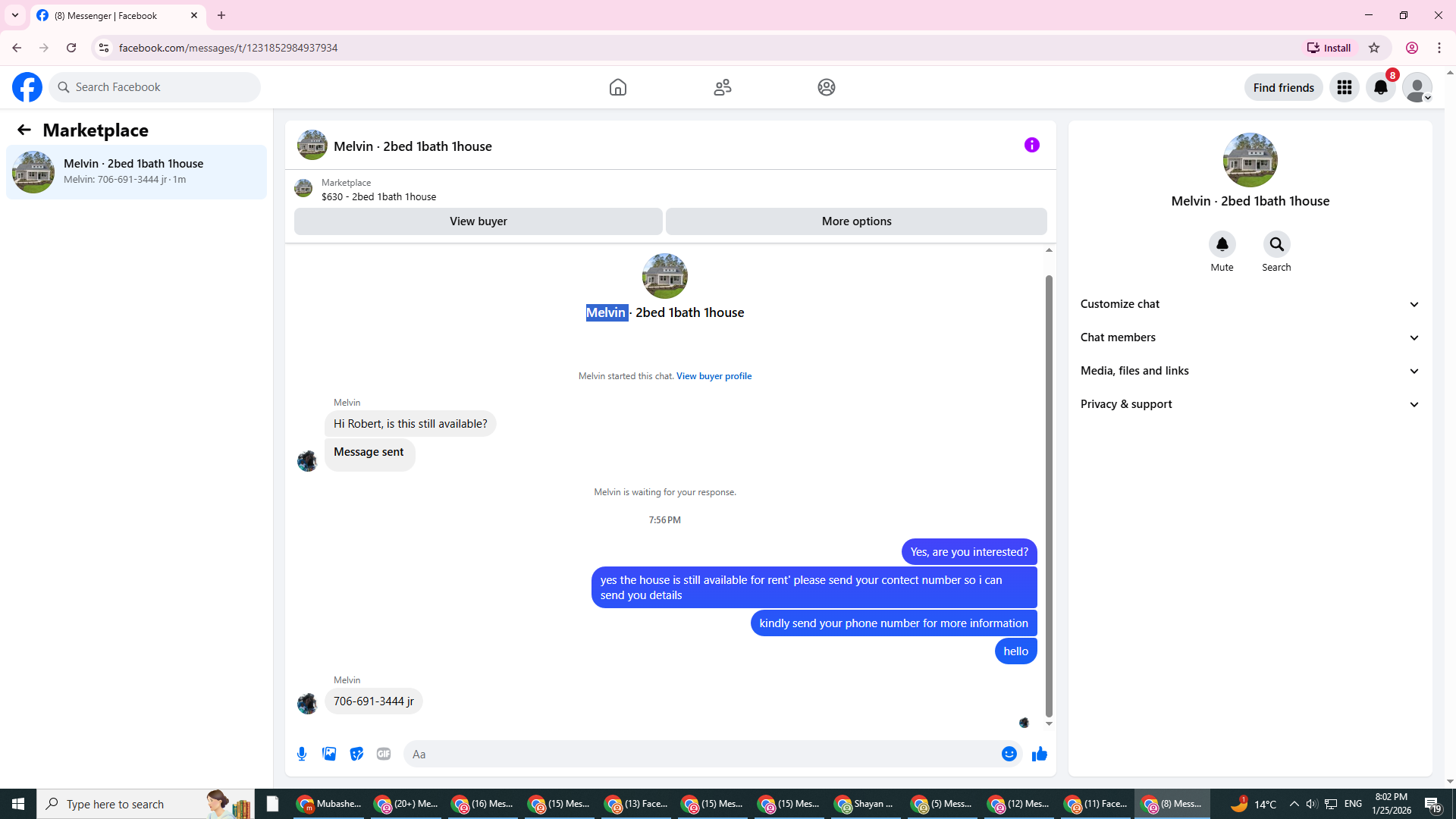1456x819 pixels.
Task: Click the chat header avatar beside Melvin title
Action: point(312,145)
